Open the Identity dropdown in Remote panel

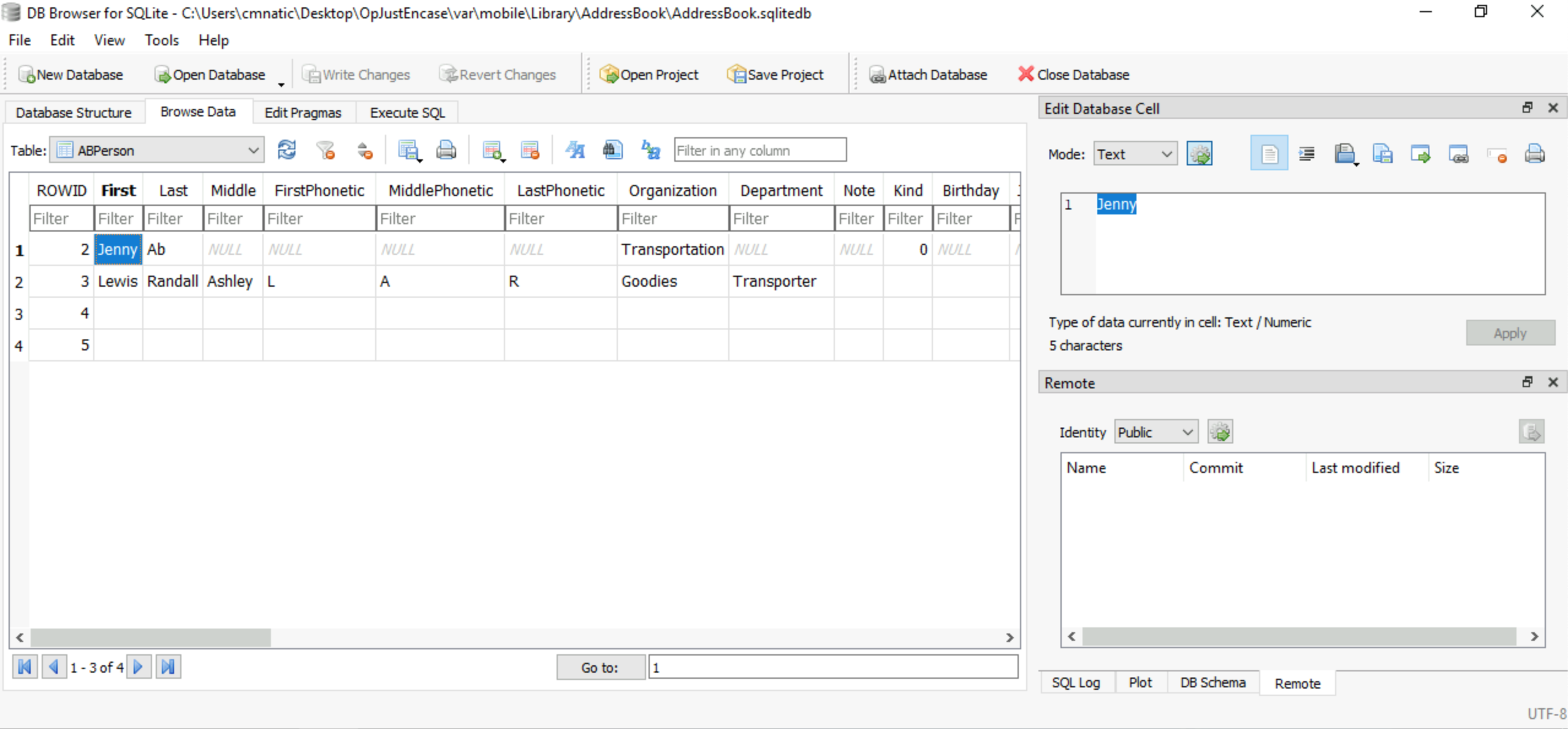pyautogui.click(x=1156, y=432)
